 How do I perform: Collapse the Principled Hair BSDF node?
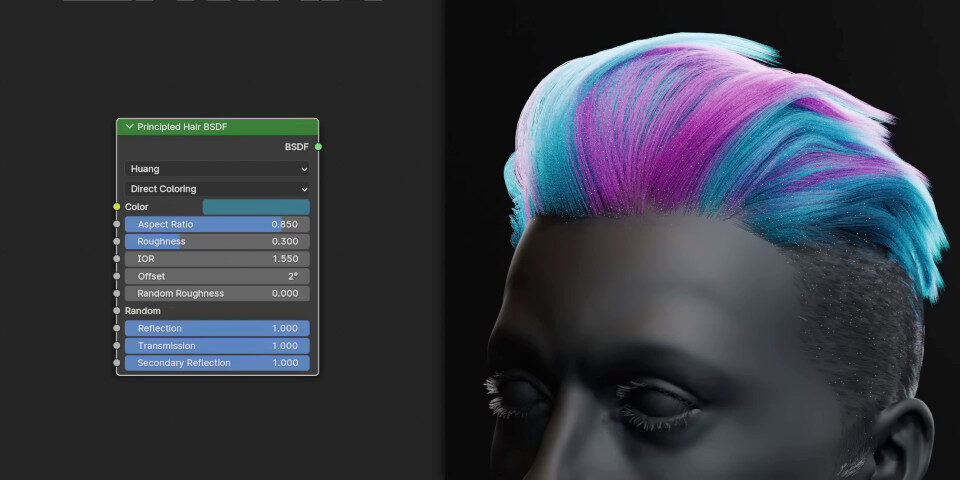click(129, 127)
